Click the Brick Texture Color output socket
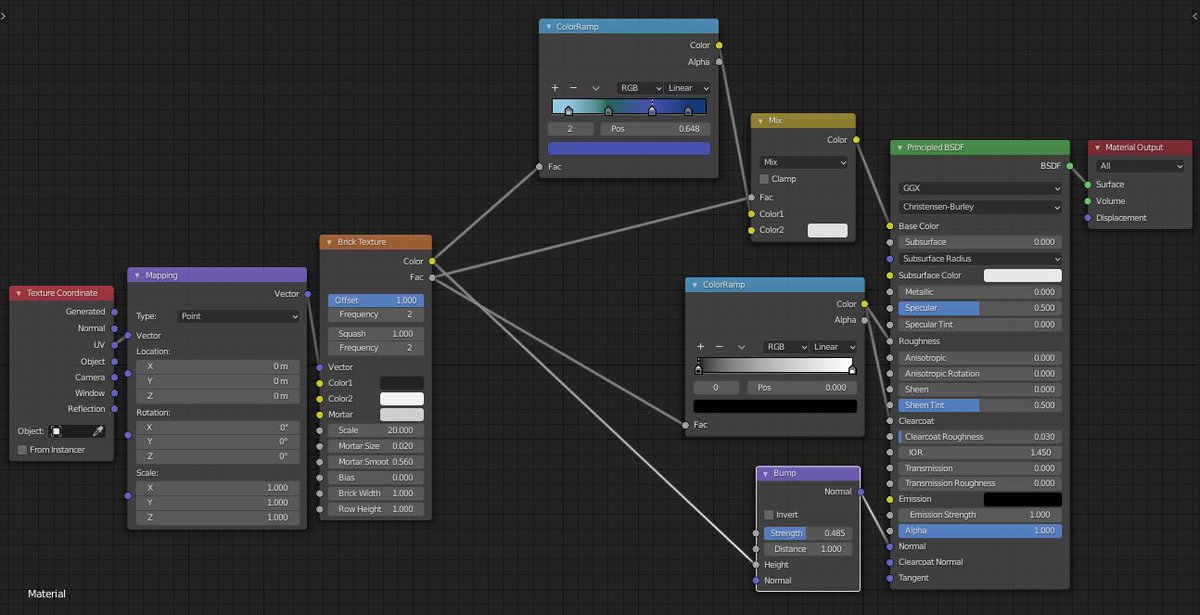1200x615 pixels. click(x=432, y=261)
